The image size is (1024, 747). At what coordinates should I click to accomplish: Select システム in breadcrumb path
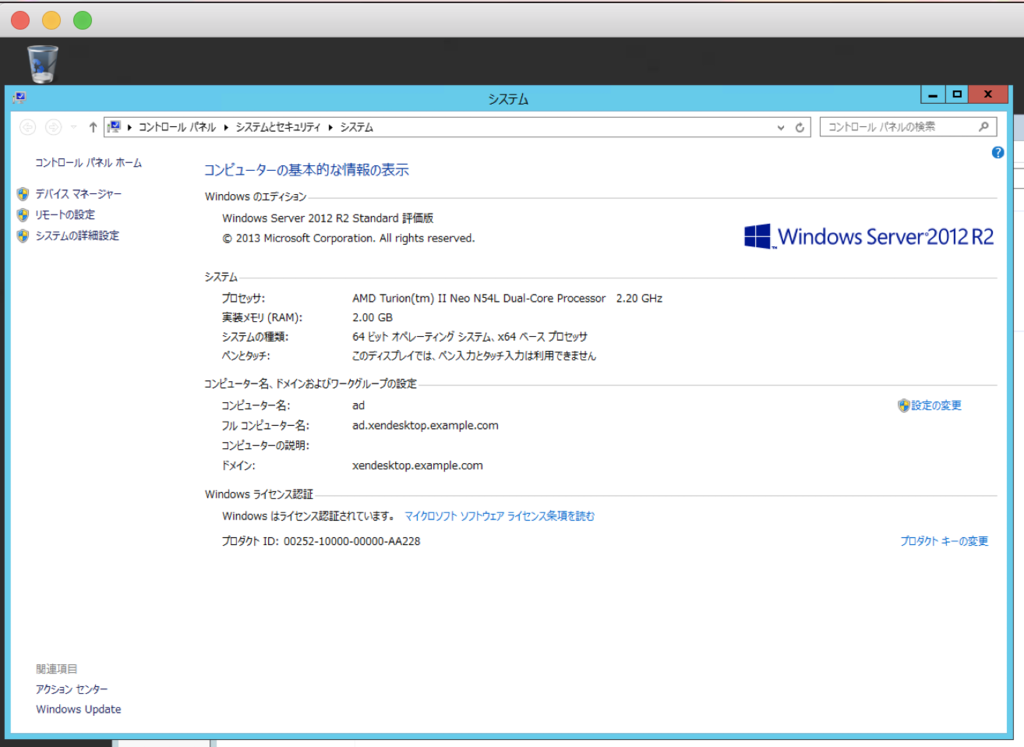click(x=357, y=127)
